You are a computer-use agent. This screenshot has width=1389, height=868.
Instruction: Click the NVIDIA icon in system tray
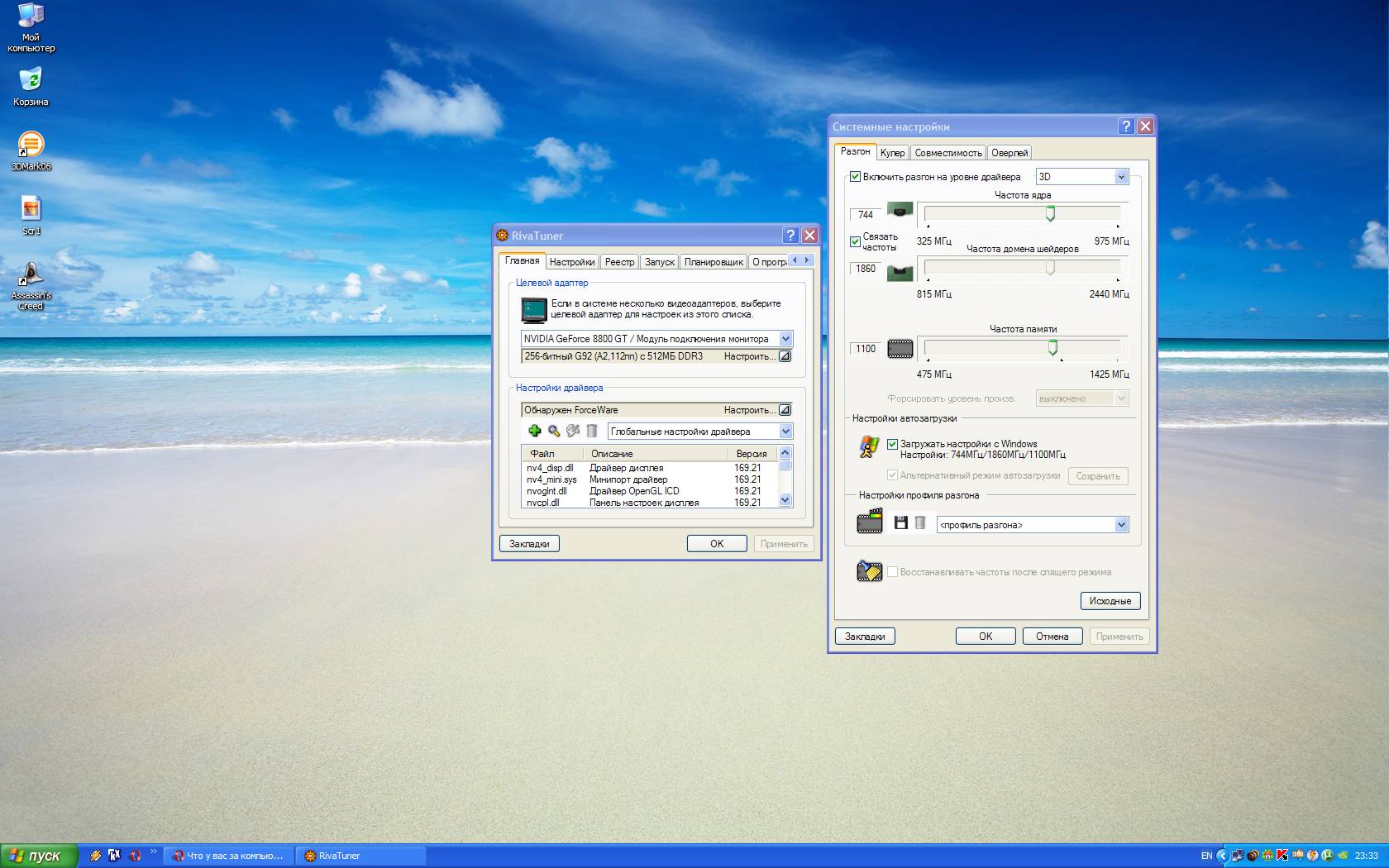point(1343,856)
